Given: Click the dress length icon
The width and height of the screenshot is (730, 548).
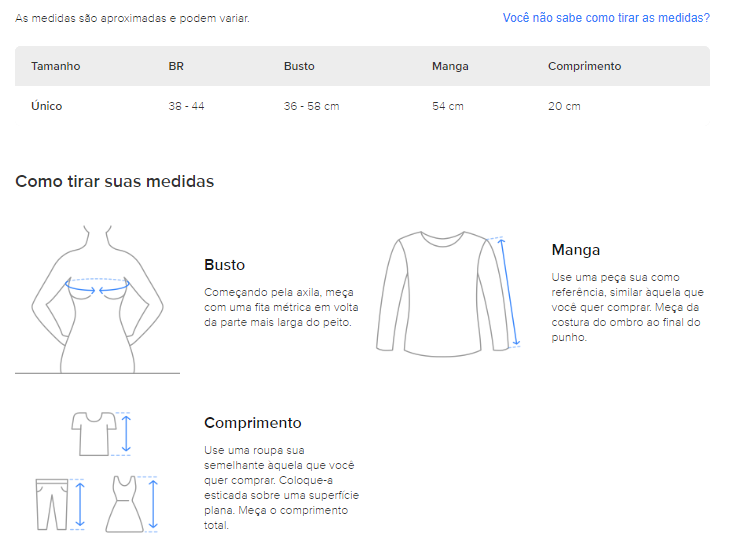Looking at the screenshot, I should tap(123, 503).
